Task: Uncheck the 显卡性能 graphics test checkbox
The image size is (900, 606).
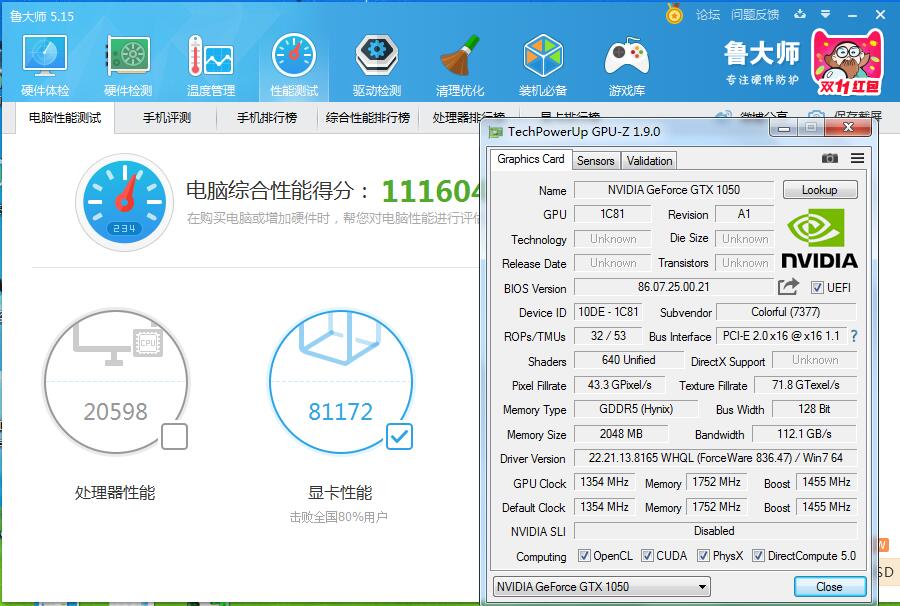Action: (x=399, y=436)
